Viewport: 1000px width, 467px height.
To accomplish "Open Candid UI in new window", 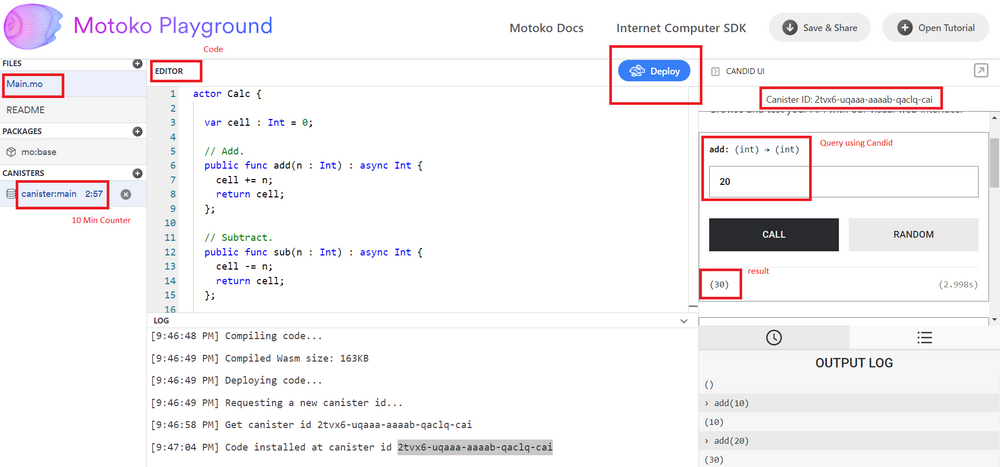I will pos(980,71).
